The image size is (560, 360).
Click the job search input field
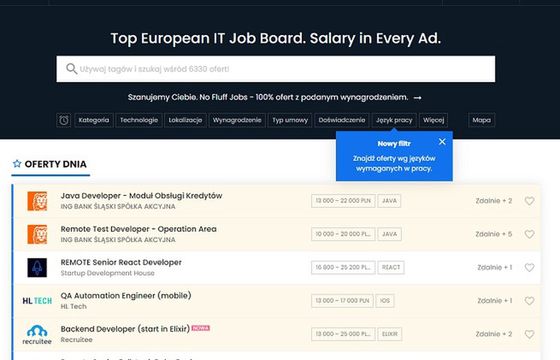click(x=275, y=69)
